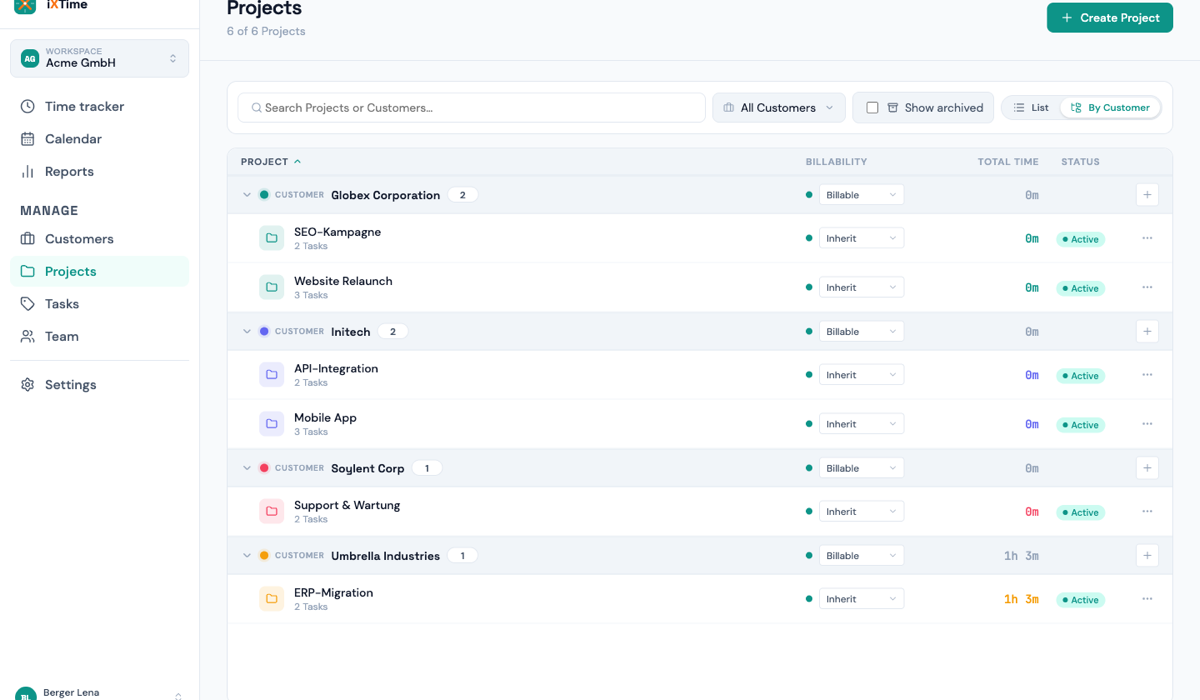Screen dimensions: 1200x700
Task: Open ERP-Migration Inherit billability dropdown
Action: click(861, 599)
